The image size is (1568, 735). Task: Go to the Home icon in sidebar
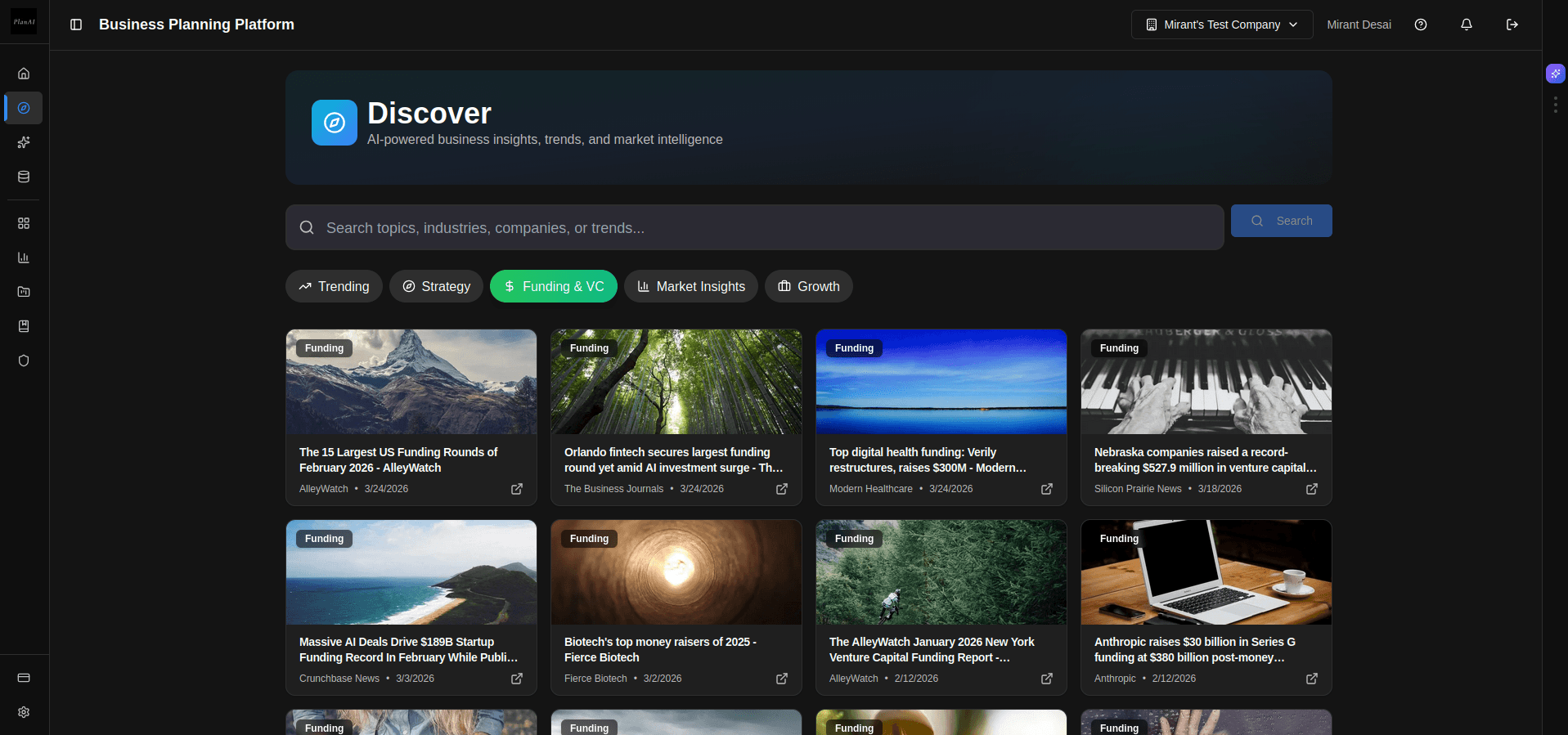click(x=24, y=74)
